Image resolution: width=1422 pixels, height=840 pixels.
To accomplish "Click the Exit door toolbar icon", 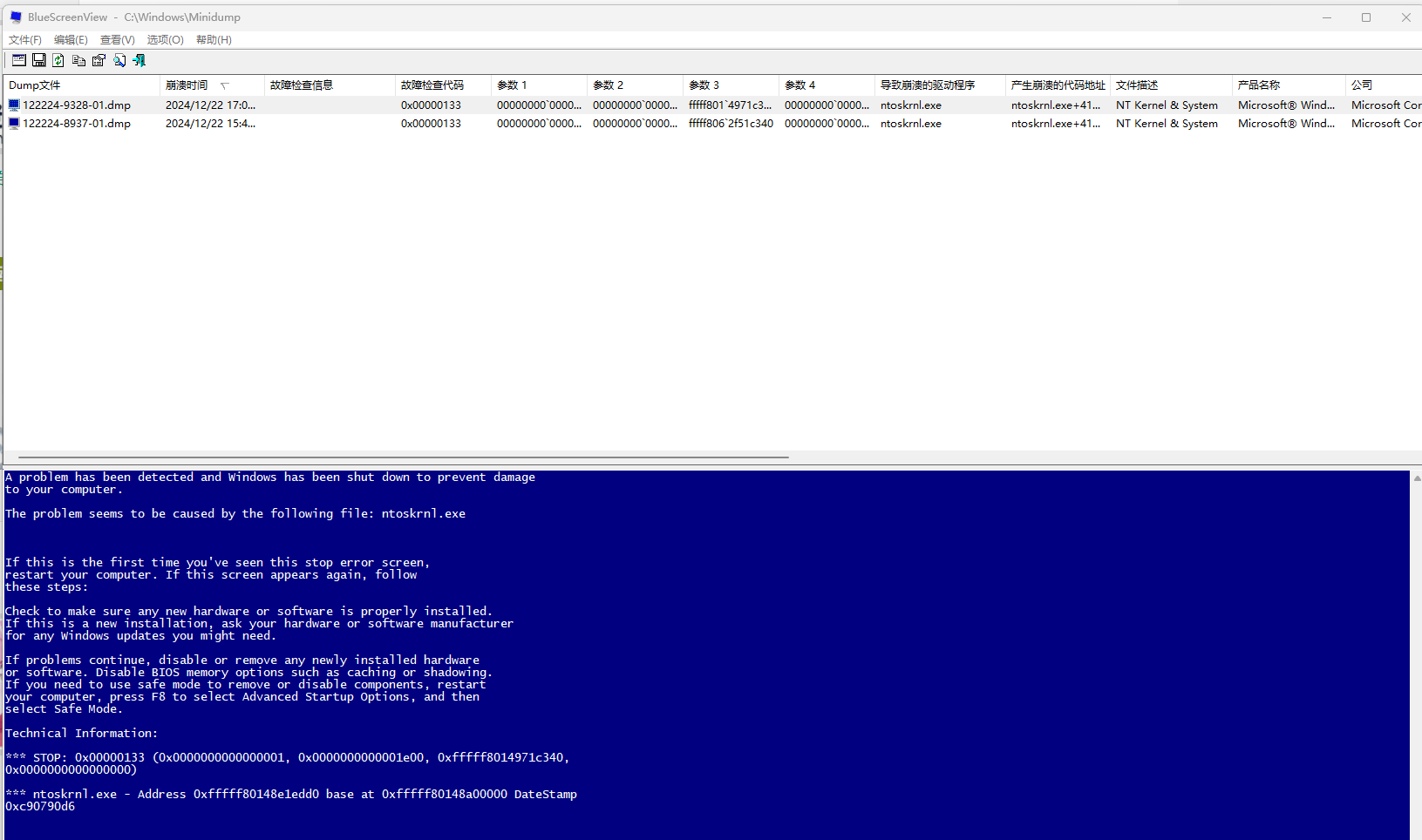I will coord(139,60).
